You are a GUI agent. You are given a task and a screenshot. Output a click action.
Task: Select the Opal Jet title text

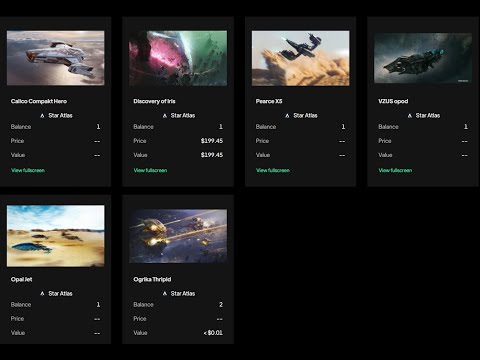coord(22,279)
